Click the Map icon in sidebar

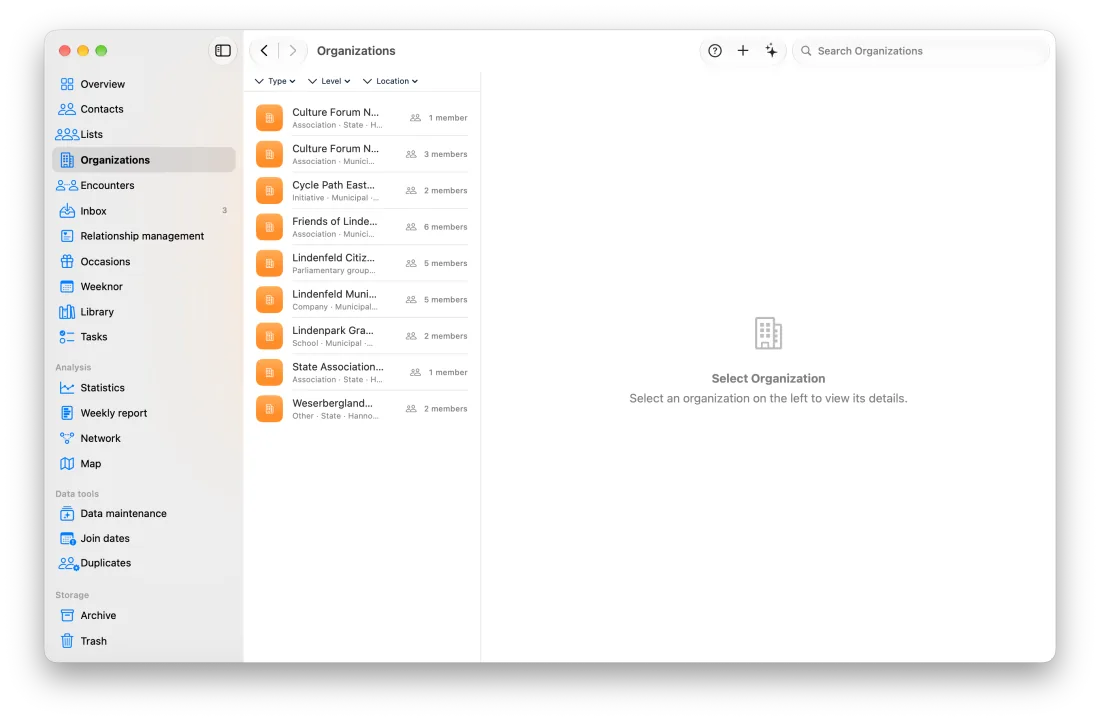tap(67, 464)
